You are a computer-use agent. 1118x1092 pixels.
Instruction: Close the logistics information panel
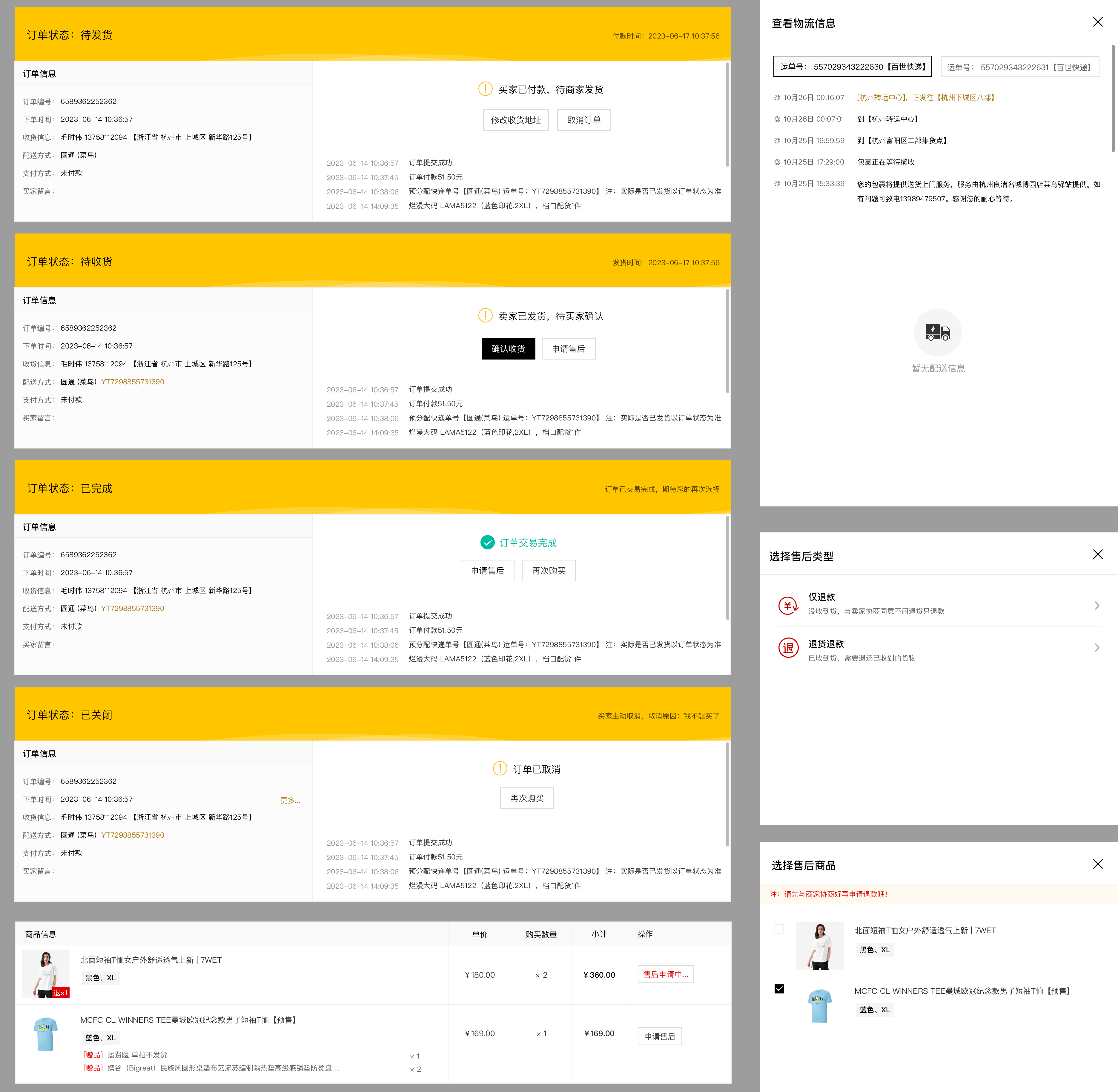pyautogui.click(x=1097, y=22)
